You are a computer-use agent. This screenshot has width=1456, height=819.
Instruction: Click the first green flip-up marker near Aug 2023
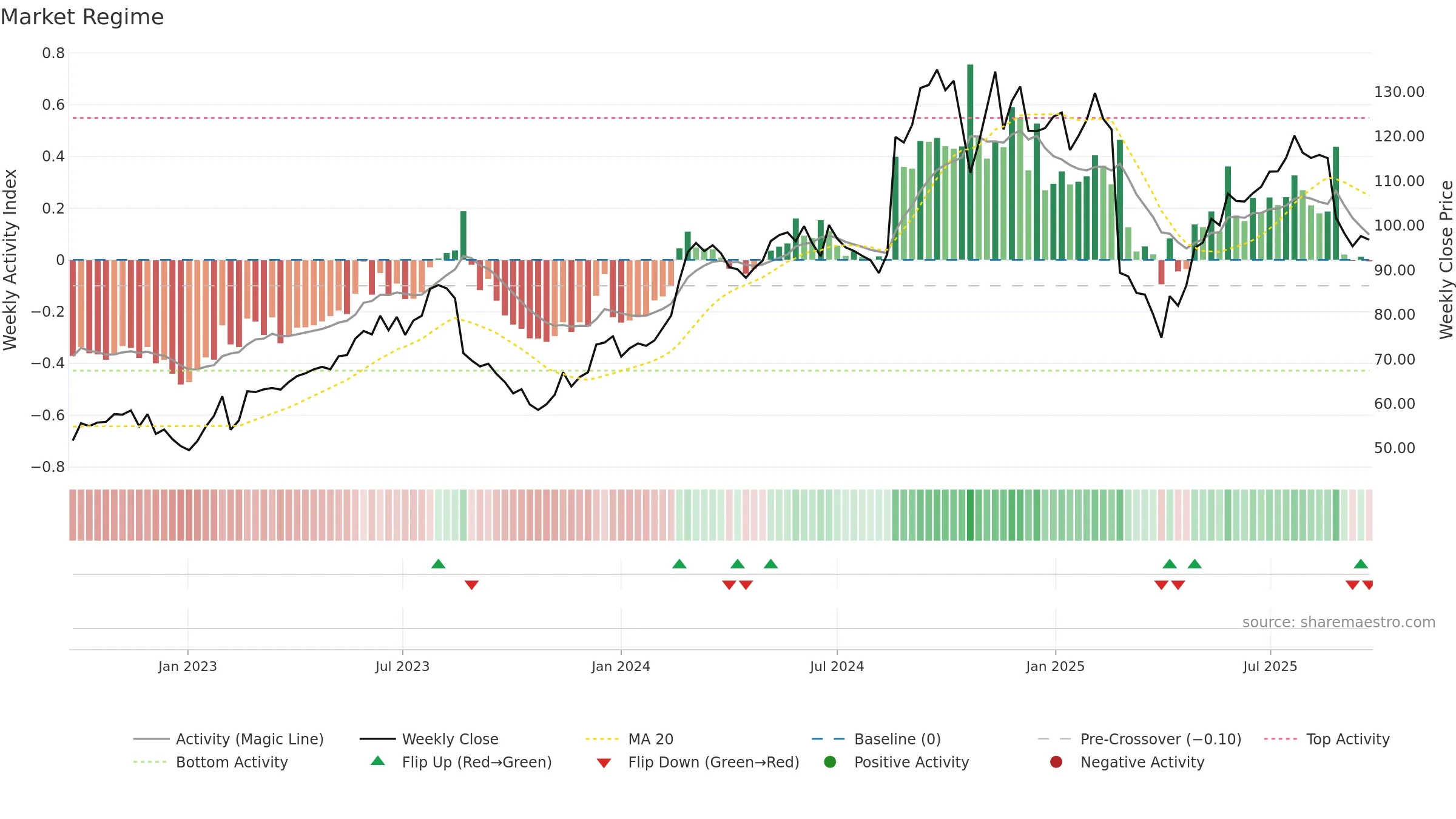click(x=439, y=564)
